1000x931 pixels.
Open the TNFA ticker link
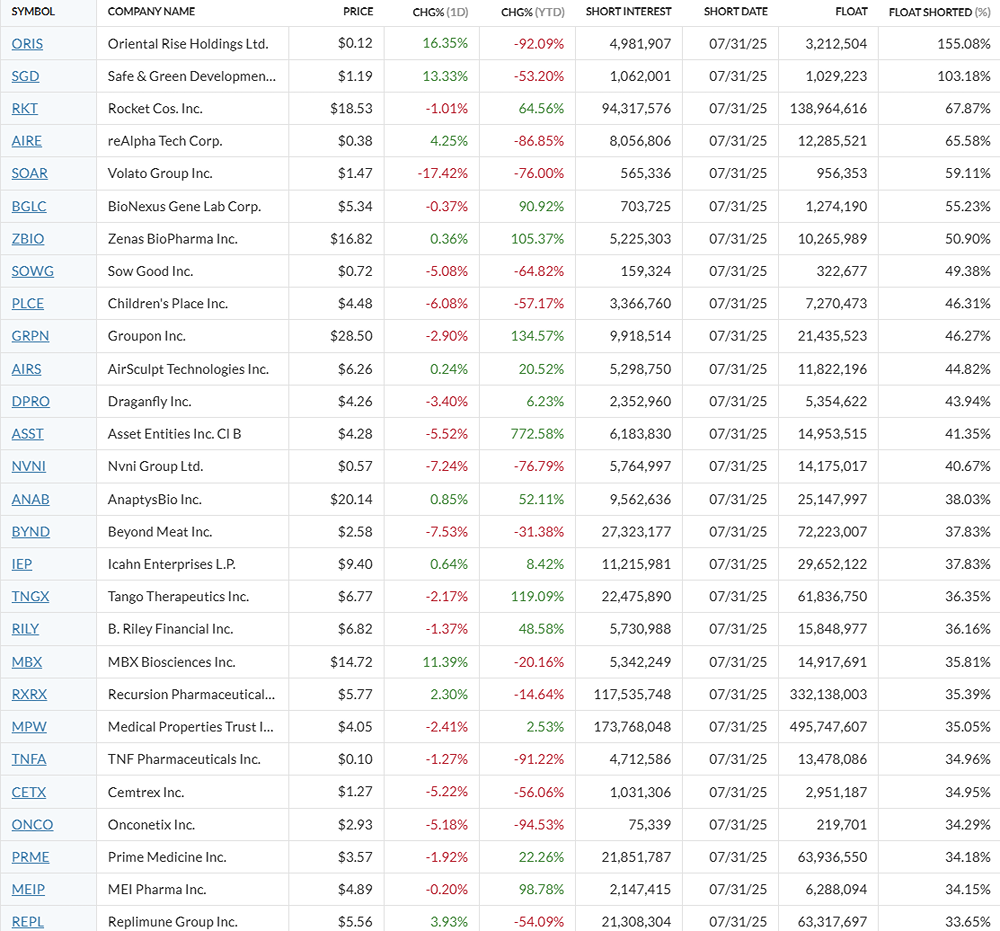29,760
